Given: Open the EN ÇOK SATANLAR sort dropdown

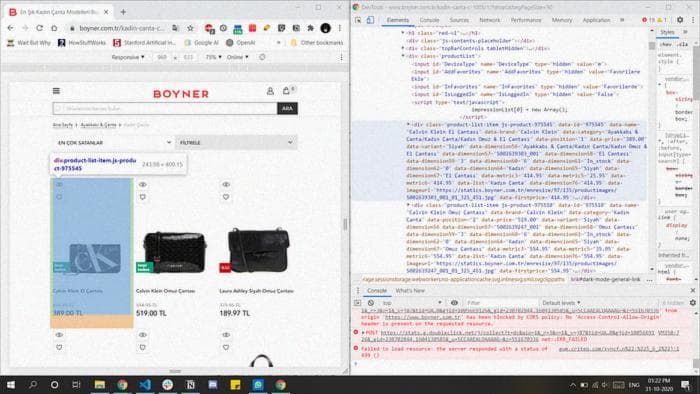Looking at the screenshot, I should (113, 142).
